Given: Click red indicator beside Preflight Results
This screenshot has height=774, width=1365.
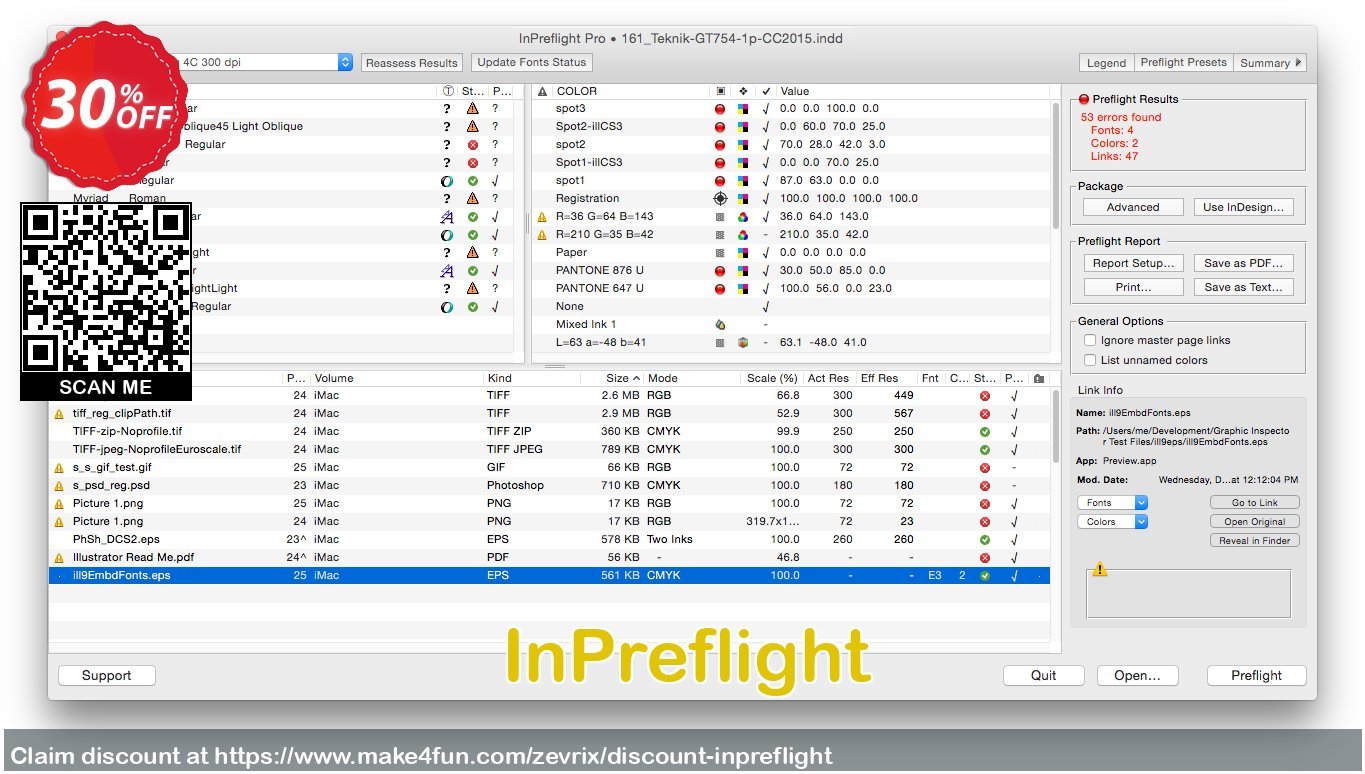Looking at the screenshot, I should [x=1083, y=99].
